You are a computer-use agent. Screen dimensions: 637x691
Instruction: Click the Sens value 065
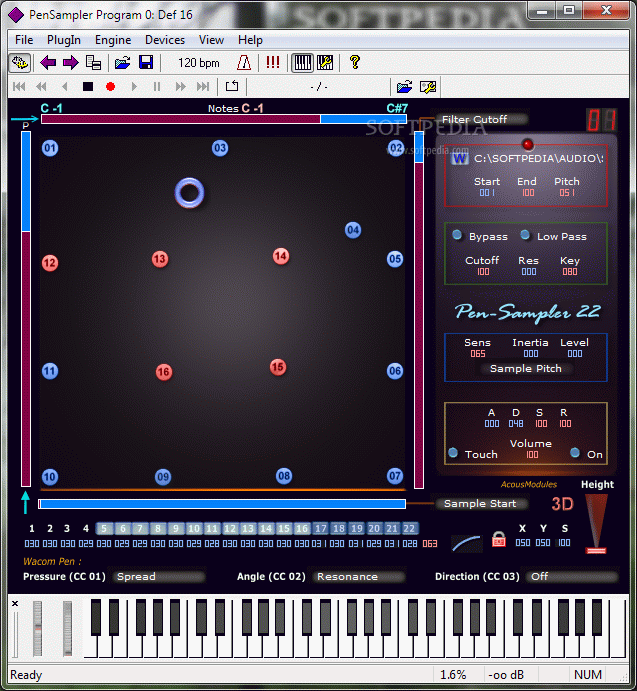(x=478, y=353)
